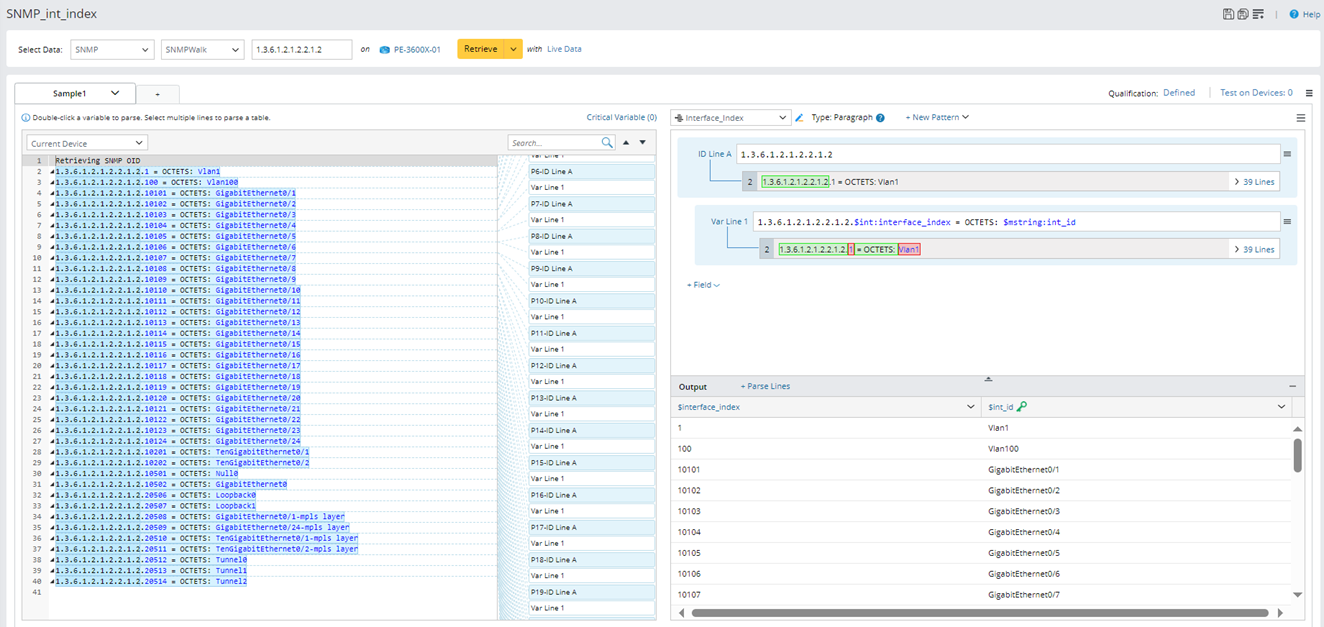Click the Save icon in header
Image resolution: width=1324 pixels, height=627 pixels.
pyautogui.click(x=1228, y=14)
